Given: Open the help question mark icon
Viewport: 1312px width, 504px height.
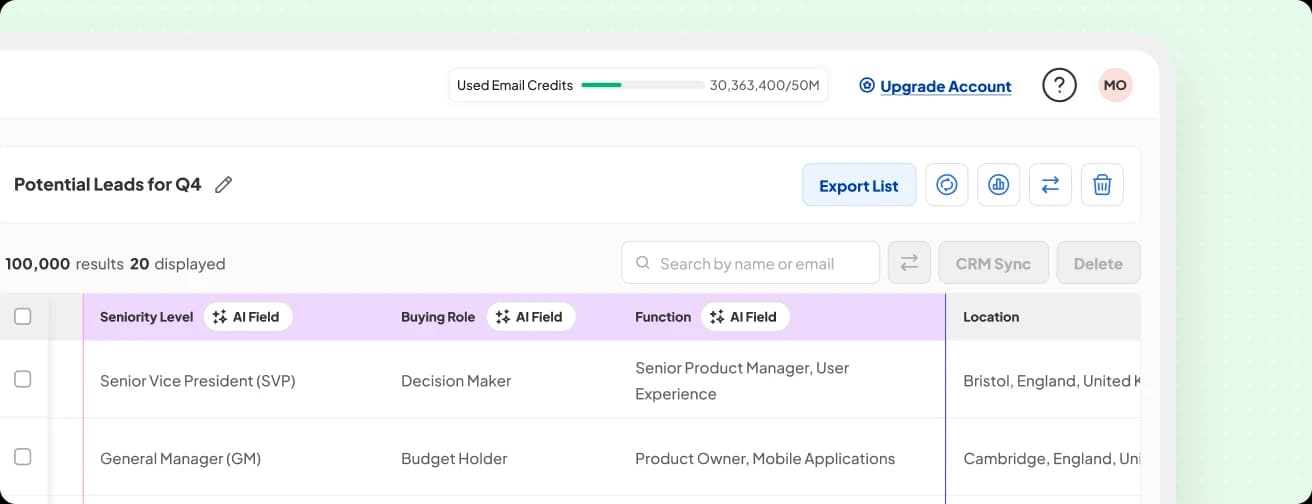Looking at the screenshot, I should point(1059,85).
